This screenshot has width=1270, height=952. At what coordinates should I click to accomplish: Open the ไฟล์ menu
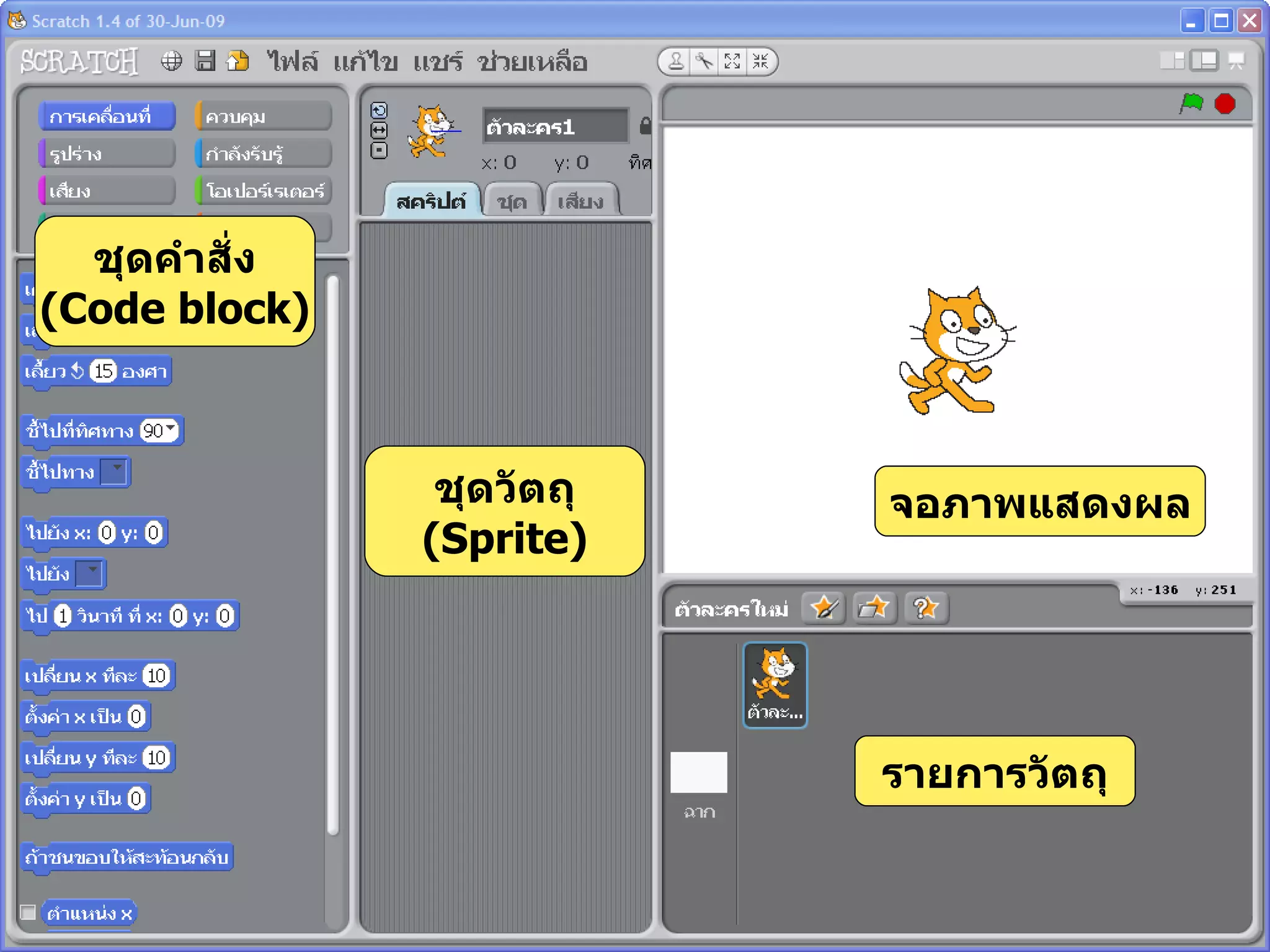tap(292, 61)
